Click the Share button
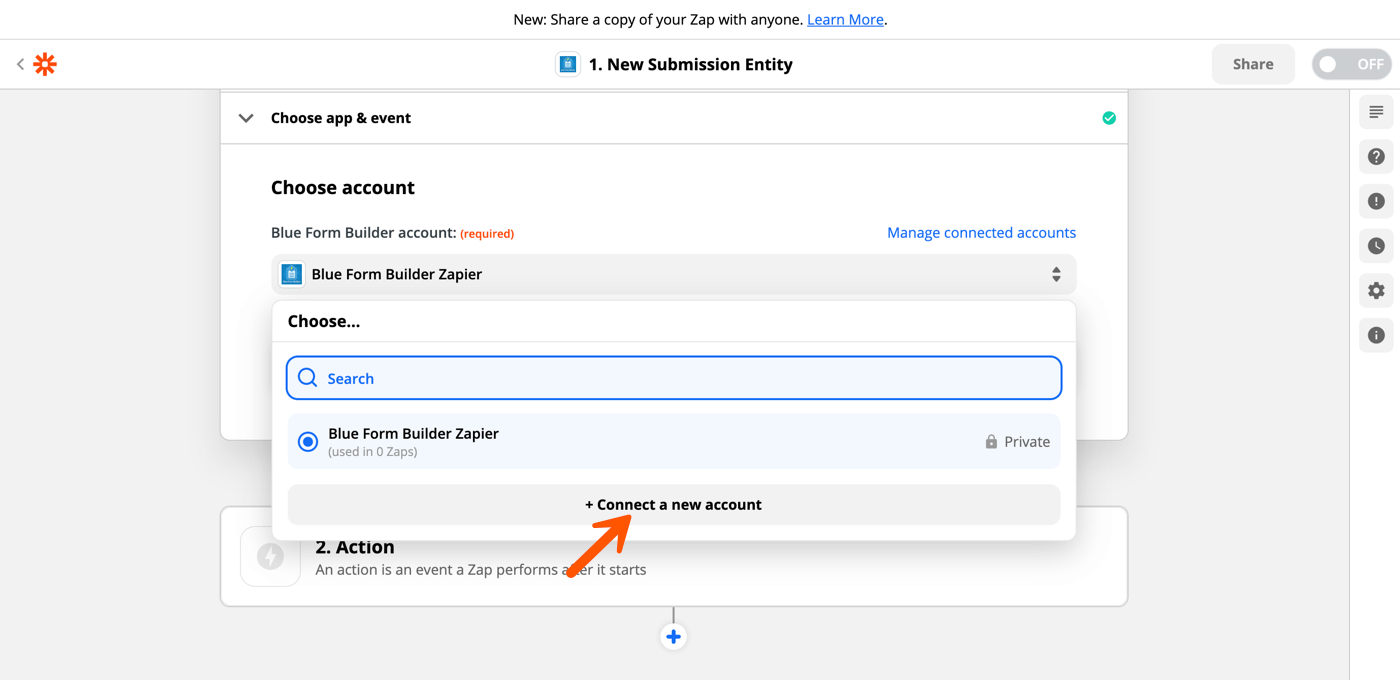 [1252, 63]
